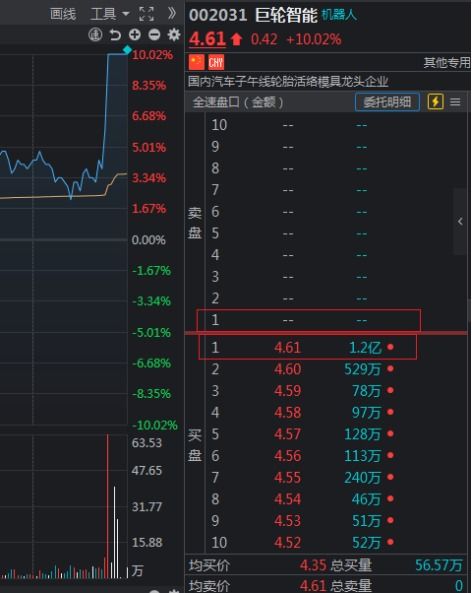Zoom out the chart with the minus icon

coord(154,35)
